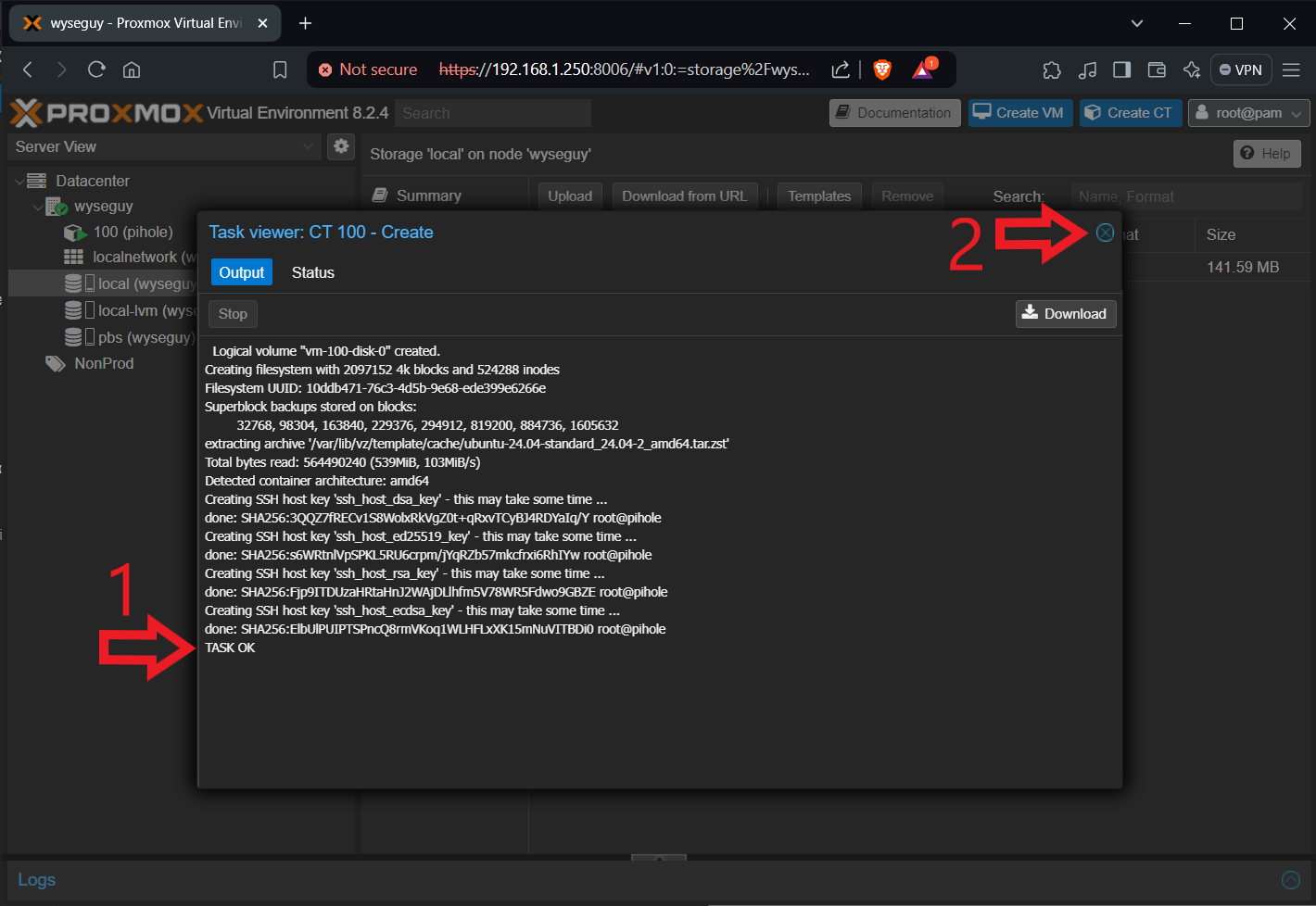Click the Stop task button
Image resolution: width=1316 pixels, height=906 pixels.
233,314
